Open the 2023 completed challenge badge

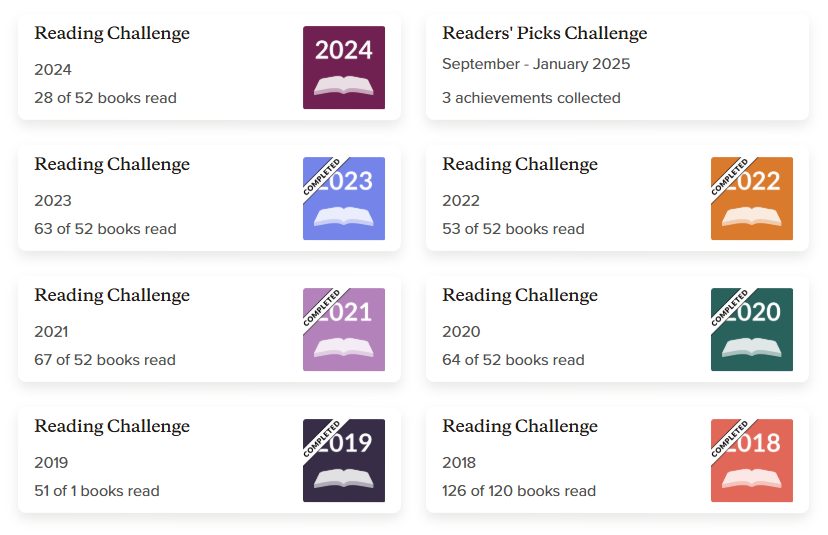pyautogui.click(x=344, y=199)
